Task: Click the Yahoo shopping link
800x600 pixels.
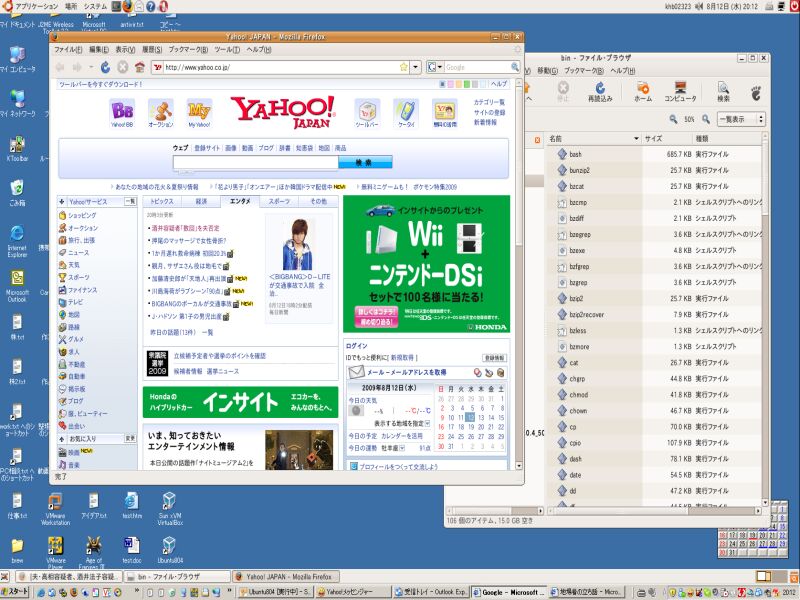Action: [82, 215]
